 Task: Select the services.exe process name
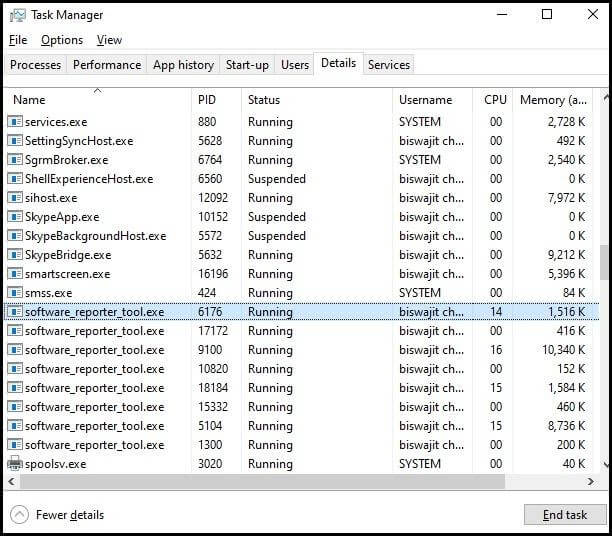click(x=56, y=122)
